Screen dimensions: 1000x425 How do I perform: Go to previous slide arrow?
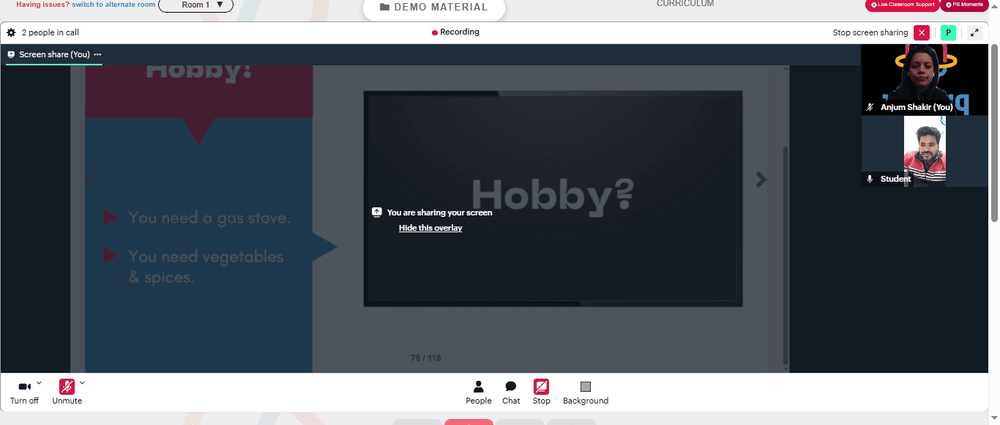(x=91, y=180)
